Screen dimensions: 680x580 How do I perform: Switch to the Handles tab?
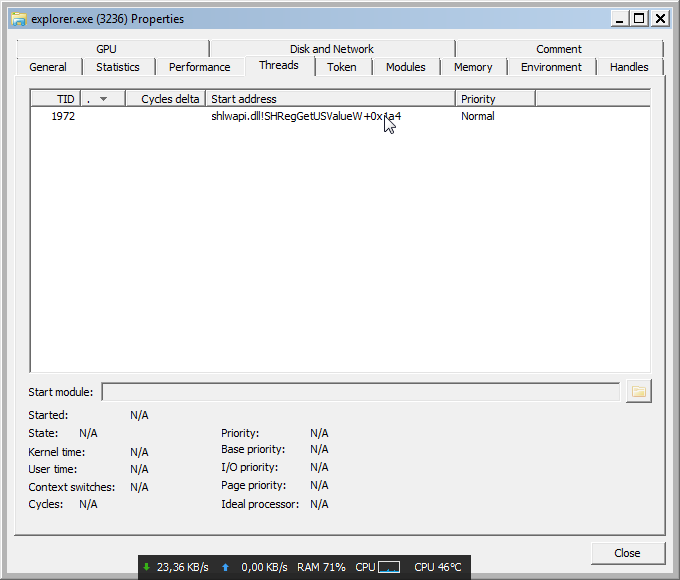coord(629,67)
